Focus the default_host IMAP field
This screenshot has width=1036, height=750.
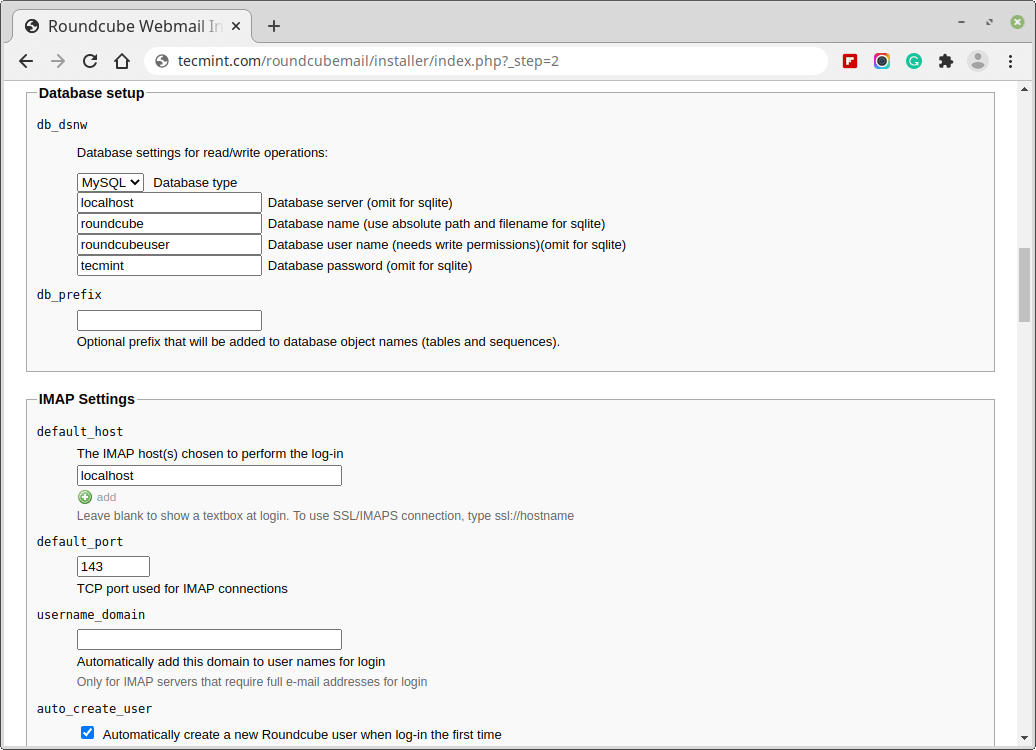pyautogui.click(x=209, y=476)
